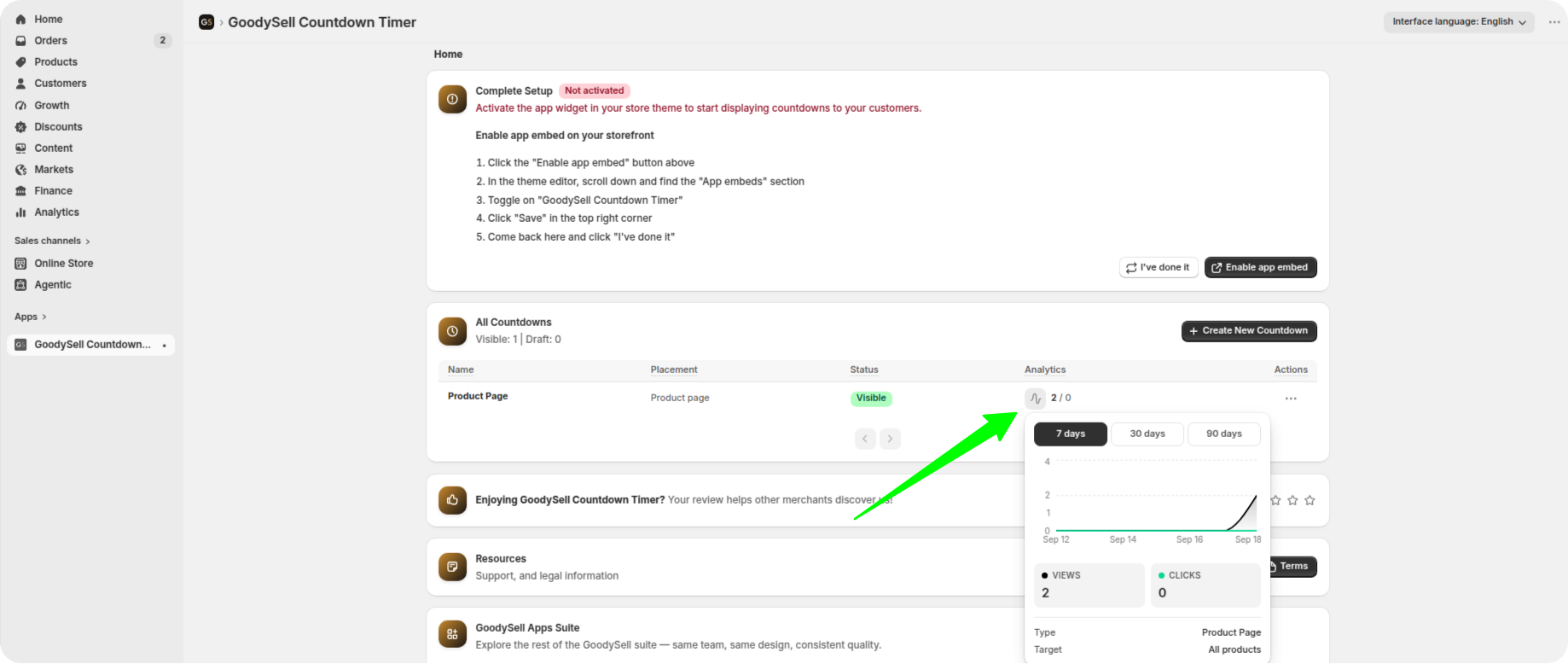Click the Terms button

(1293, 567)
